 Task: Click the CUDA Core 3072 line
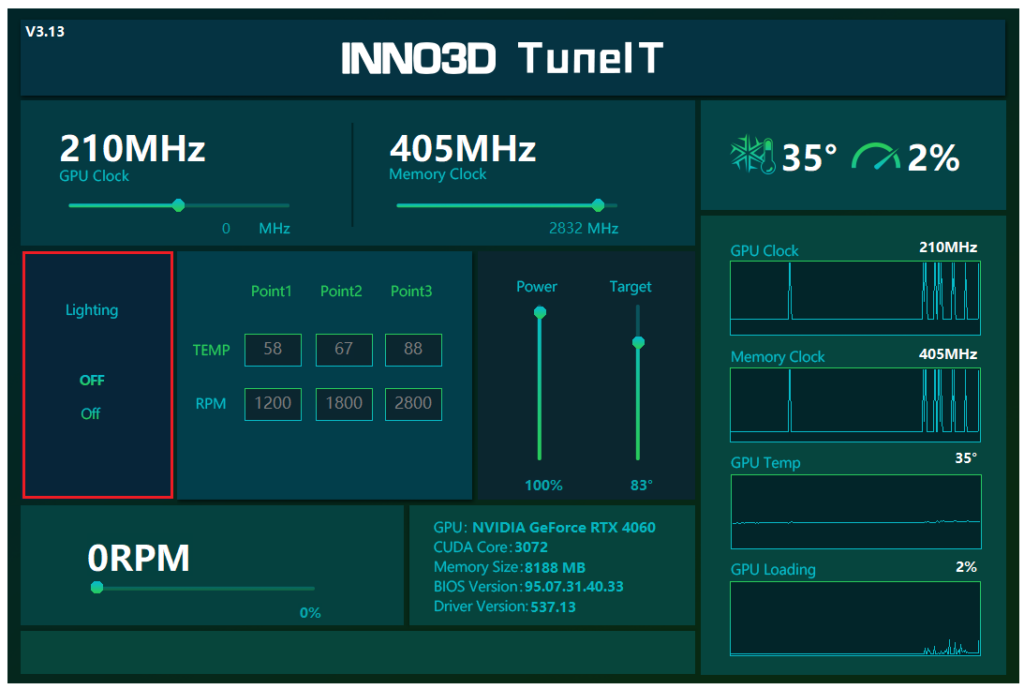coord(490,547)
